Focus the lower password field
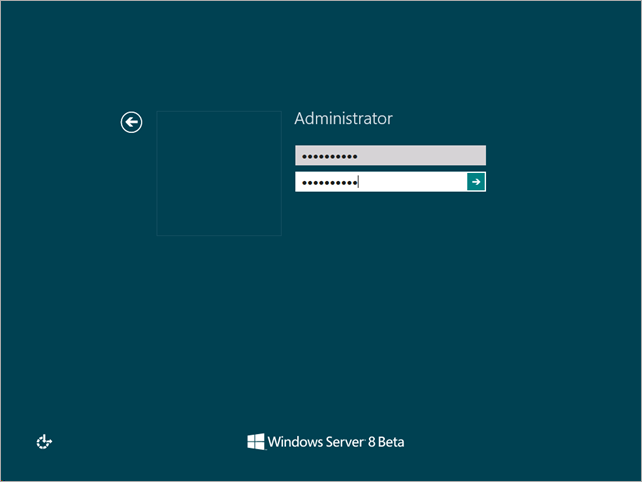The image size is (642, 482). click(x=380, y=182)
